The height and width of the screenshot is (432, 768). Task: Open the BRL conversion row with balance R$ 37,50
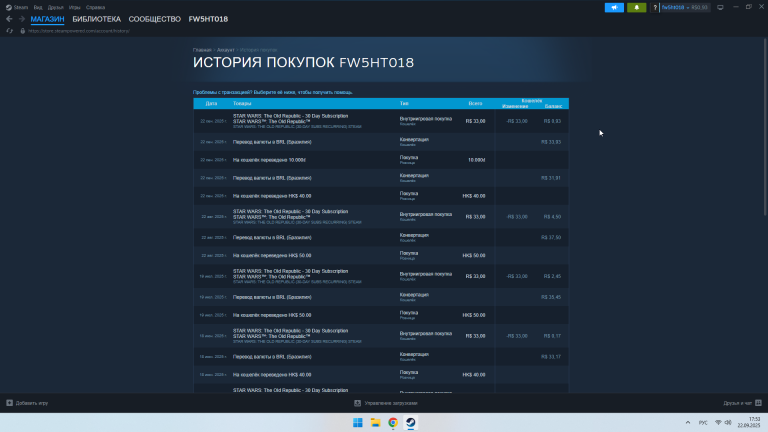click(381, 238)
